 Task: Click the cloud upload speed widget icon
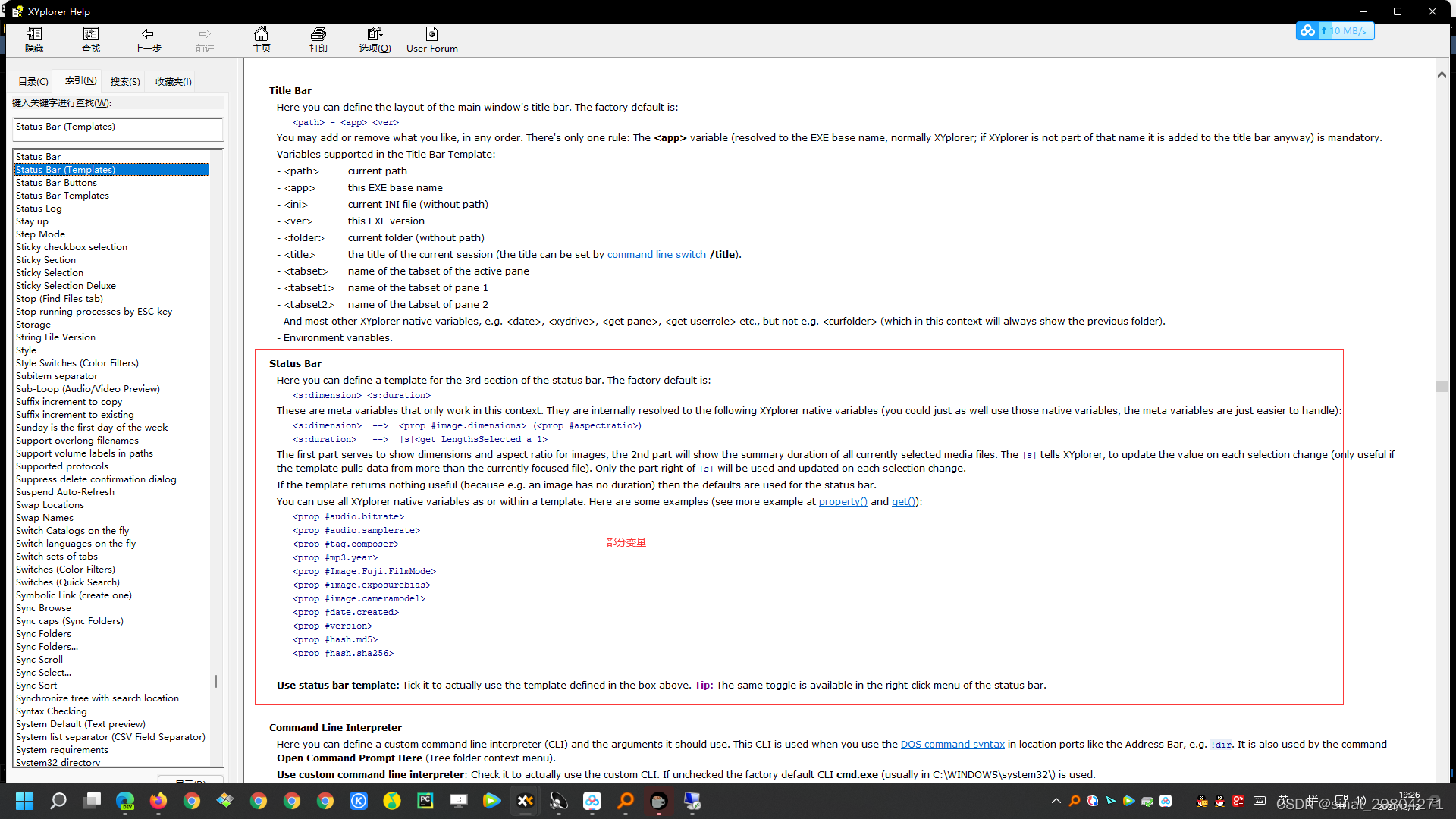[x=1307, y=31]
